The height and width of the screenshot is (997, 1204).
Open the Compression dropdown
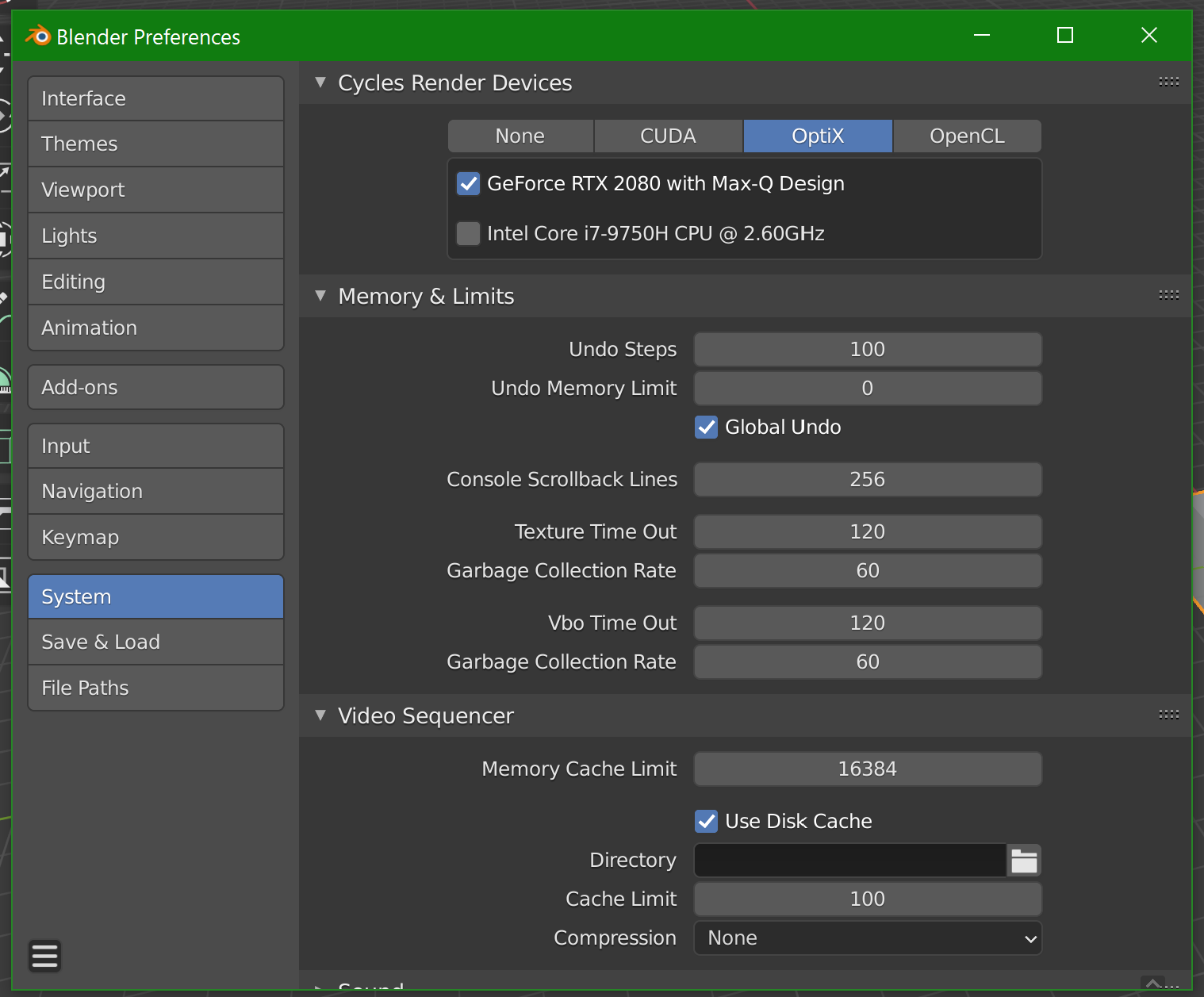click(x=868, y=938)
